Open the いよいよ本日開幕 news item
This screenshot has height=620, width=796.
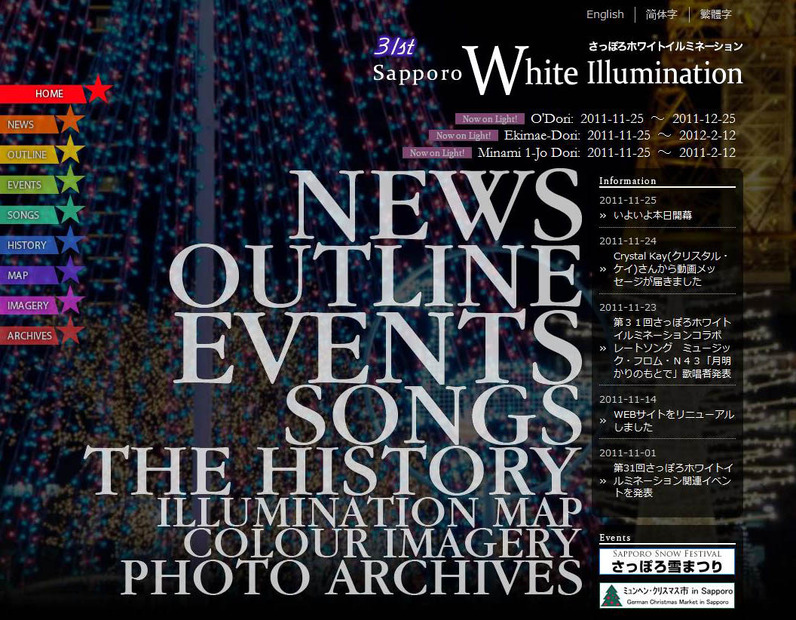click(x=652, y=215)
